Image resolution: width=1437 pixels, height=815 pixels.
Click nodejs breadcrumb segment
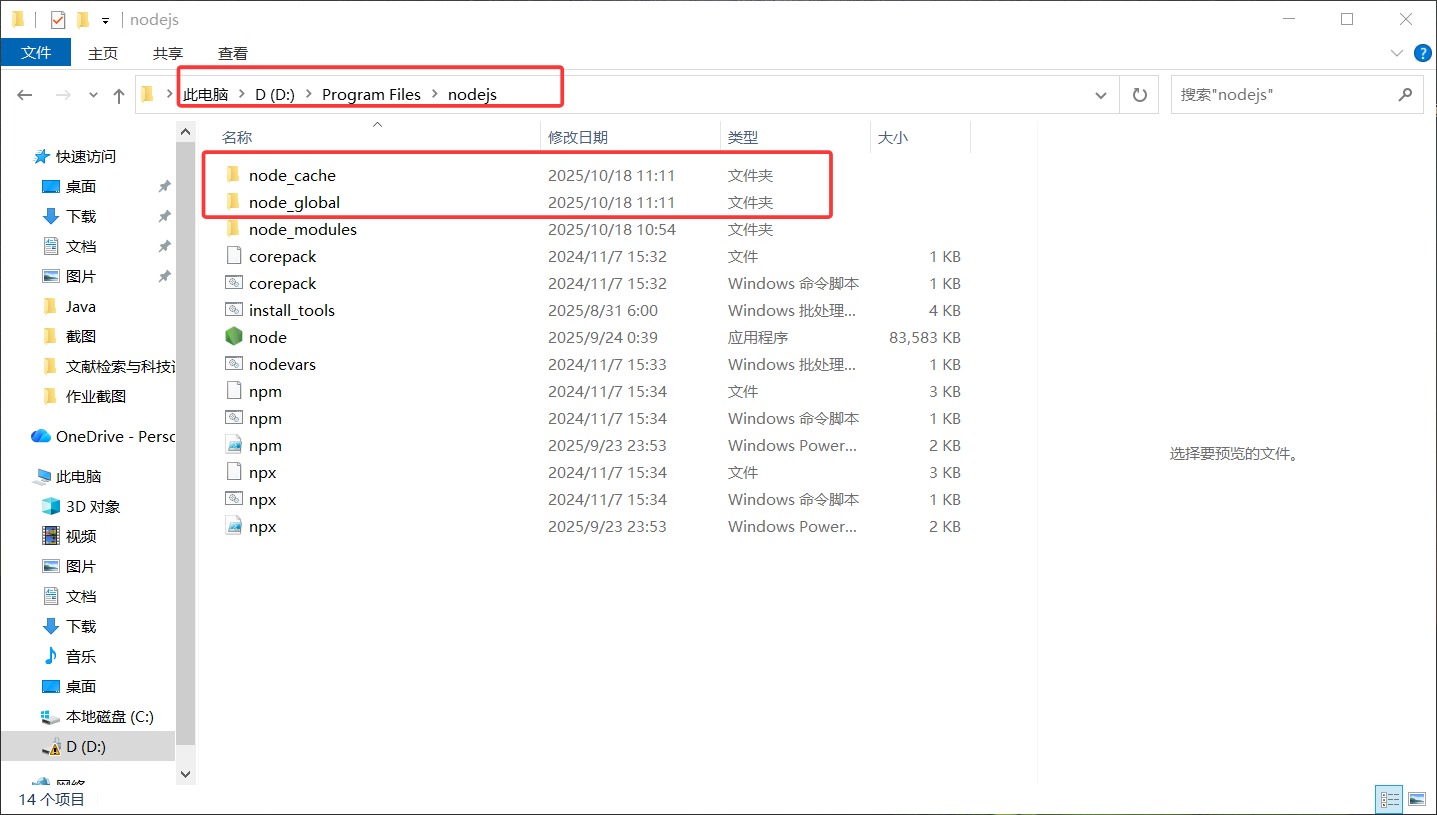point(472,94)
